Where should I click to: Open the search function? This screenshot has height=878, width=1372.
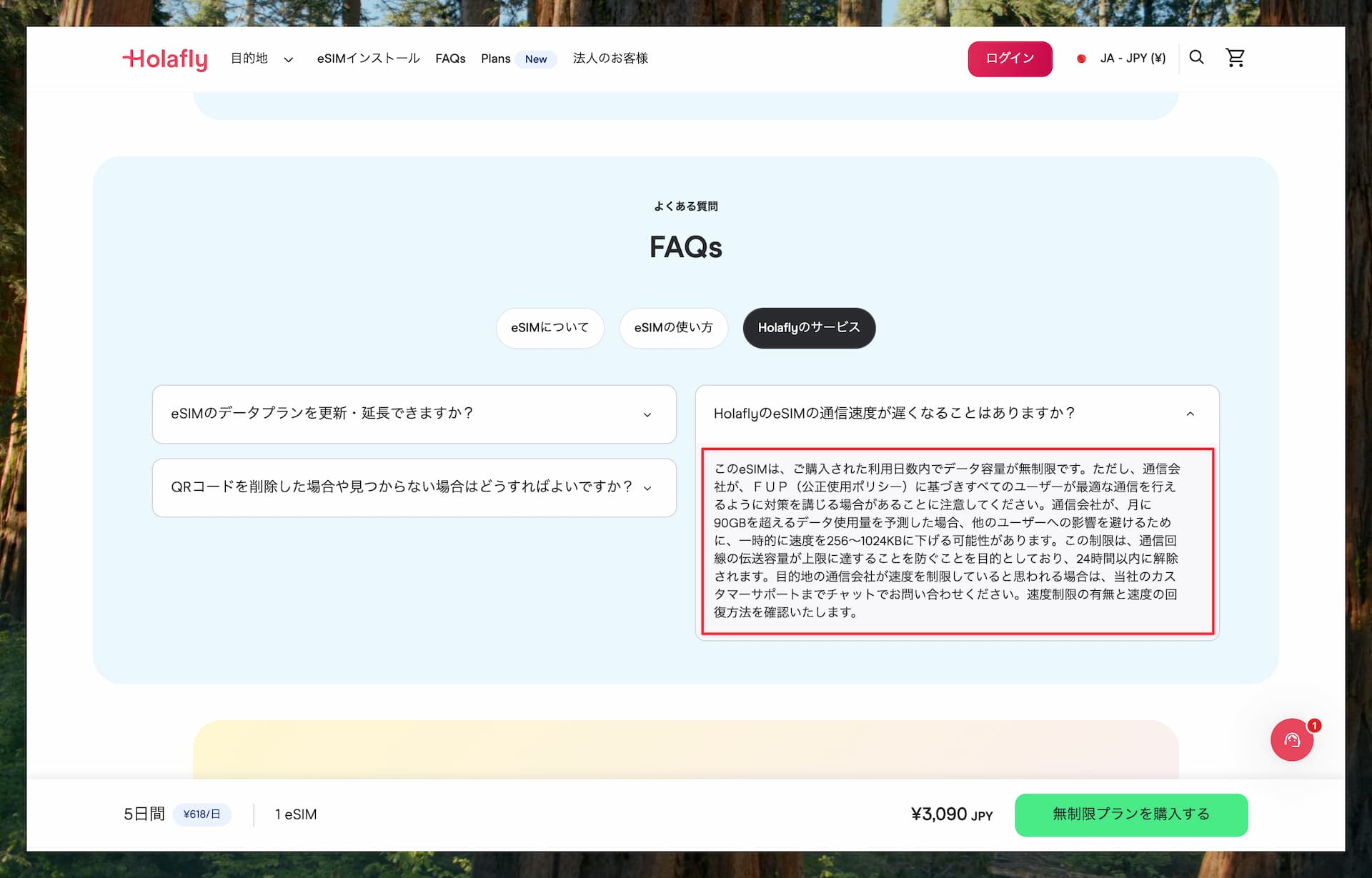1196,58
